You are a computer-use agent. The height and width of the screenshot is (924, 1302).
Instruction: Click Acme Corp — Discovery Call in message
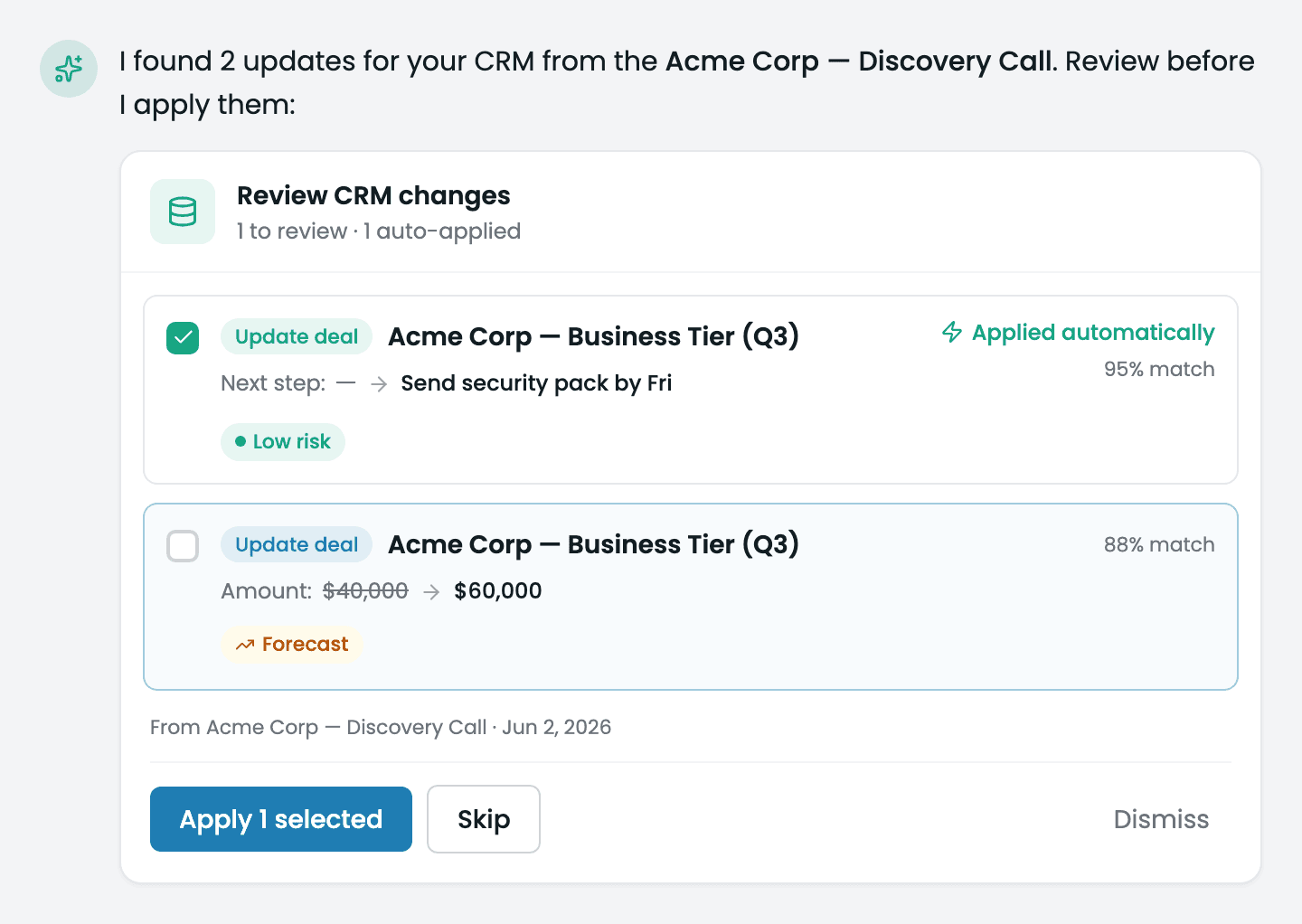click(860, 61)
